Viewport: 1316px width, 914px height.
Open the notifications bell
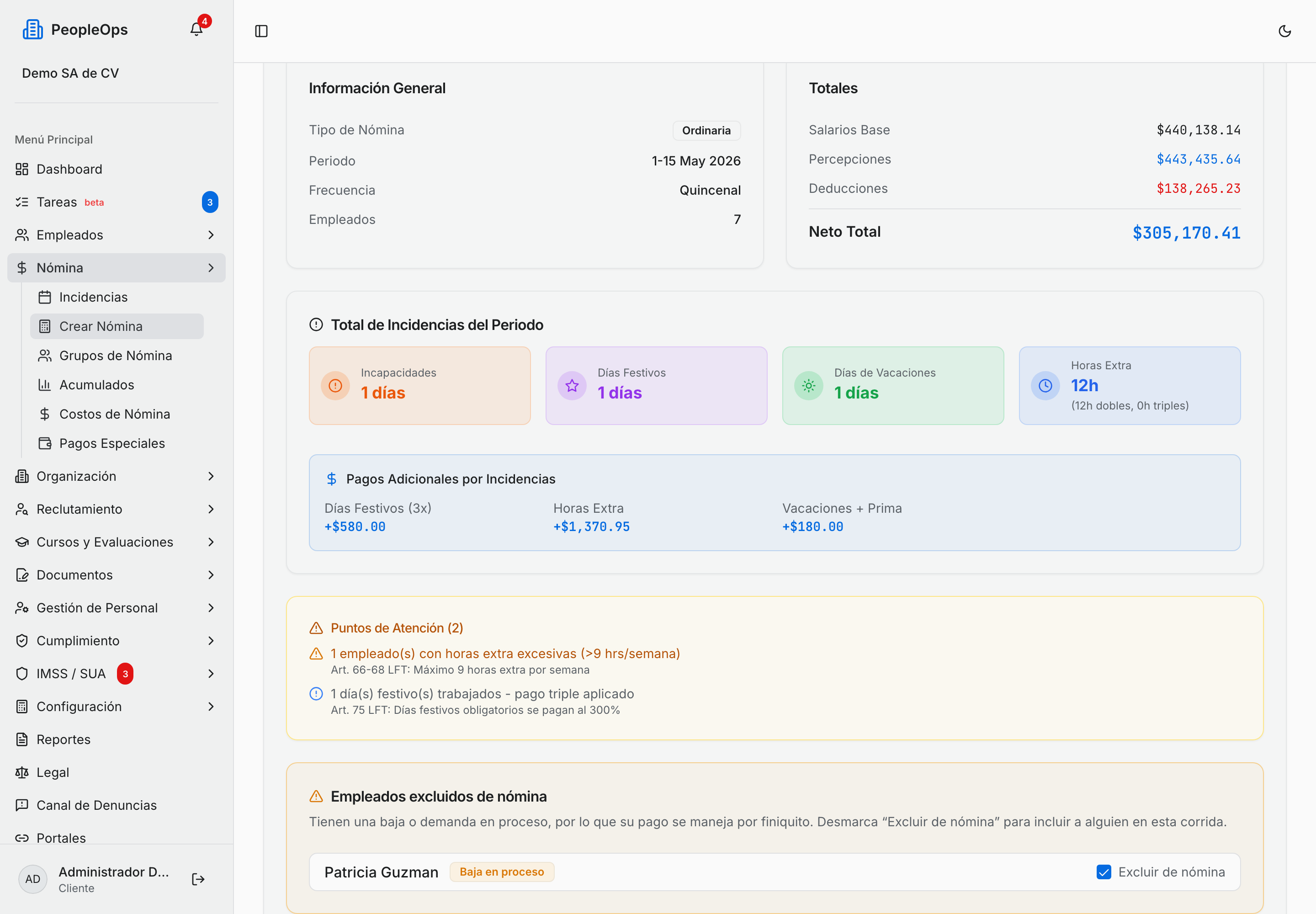[x=196, y=29]
